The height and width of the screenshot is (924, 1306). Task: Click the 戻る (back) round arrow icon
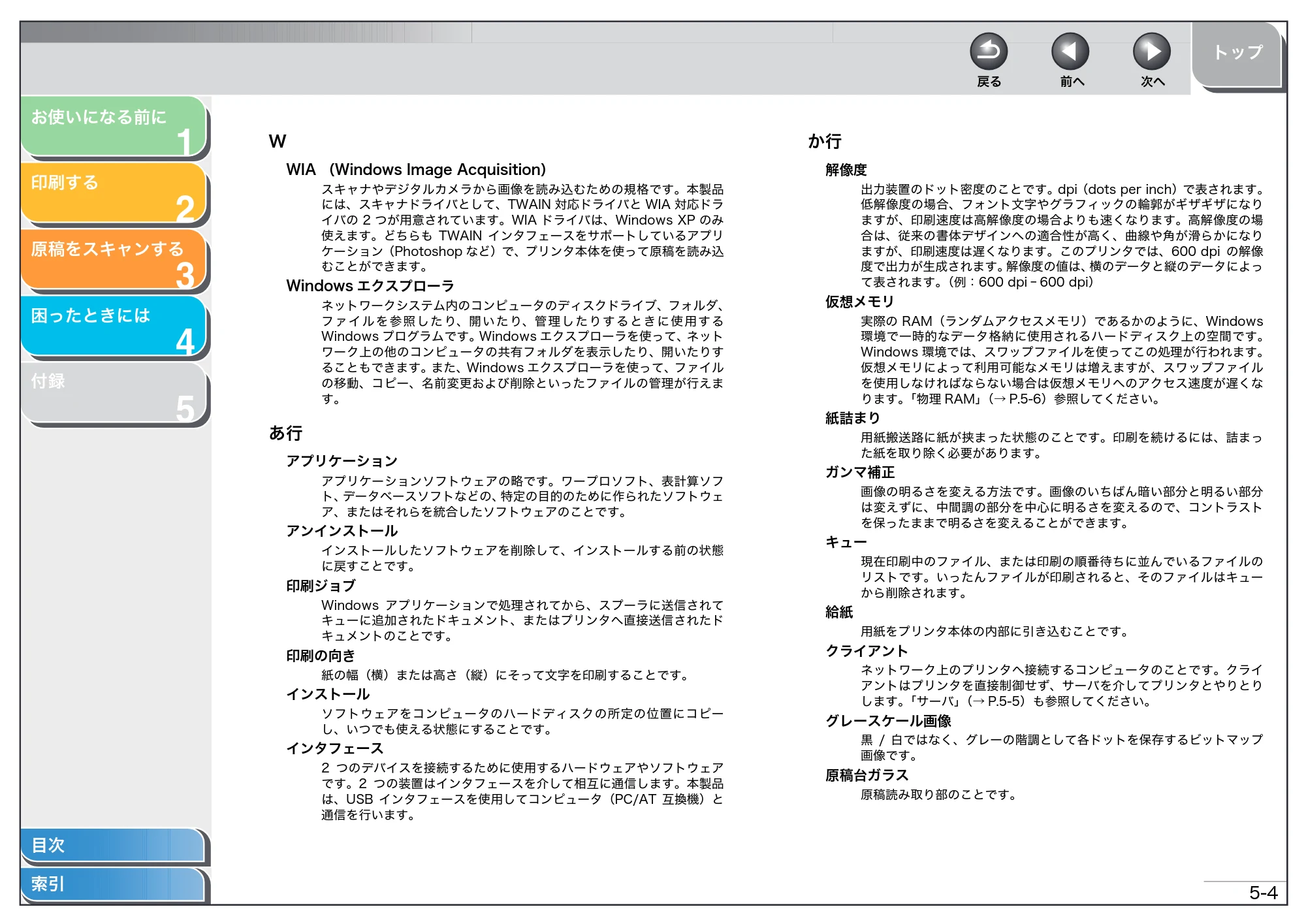(988, 52)
